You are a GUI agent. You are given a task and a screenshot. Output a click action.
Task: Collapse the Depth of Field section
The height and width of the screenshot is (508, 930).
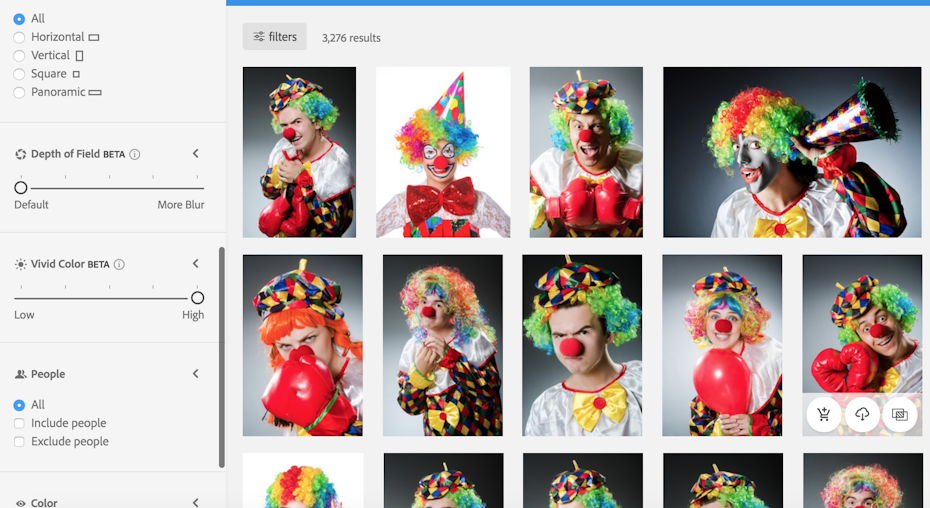click(196, 154)
